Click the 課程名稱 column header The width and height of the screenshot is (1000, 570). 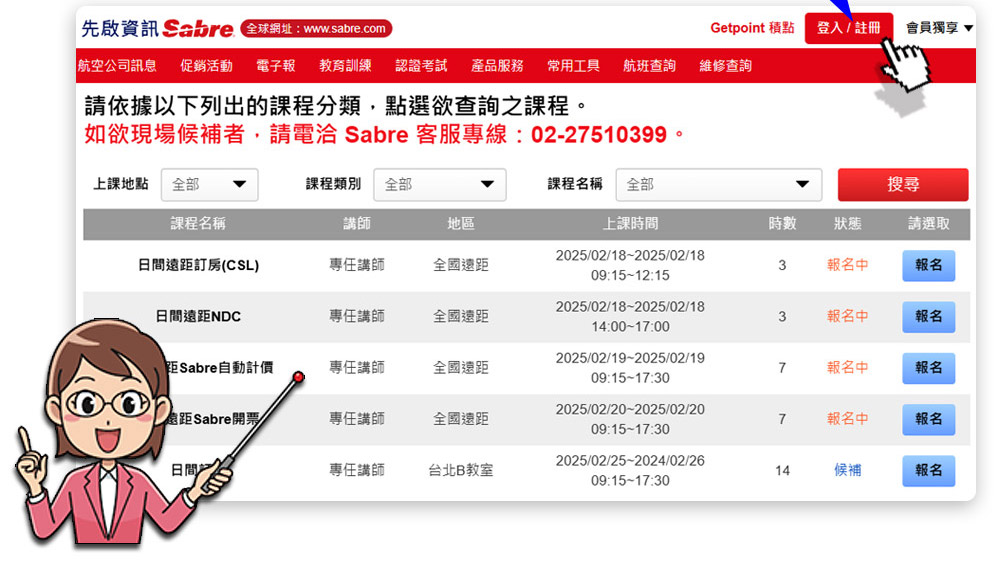click(198, 224)
